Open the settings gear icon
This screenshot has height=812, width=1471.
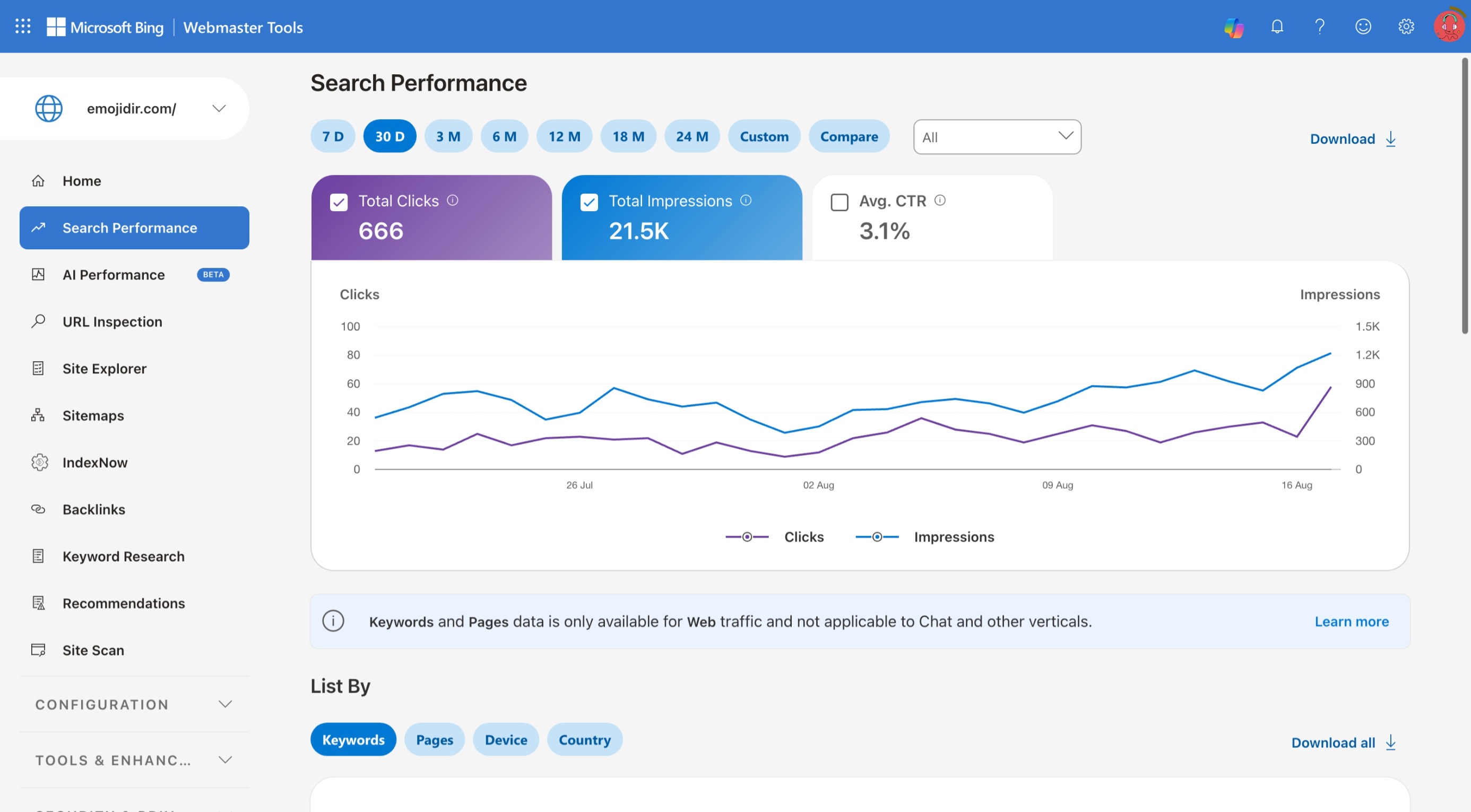(1406, 27)
